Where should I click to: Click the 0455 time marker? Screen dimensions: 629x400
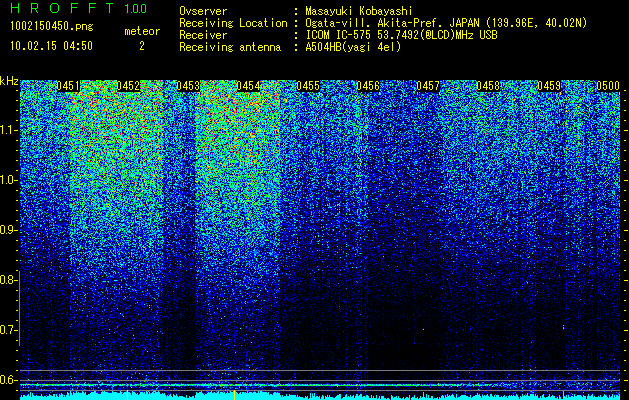click(x=308, y=86)
